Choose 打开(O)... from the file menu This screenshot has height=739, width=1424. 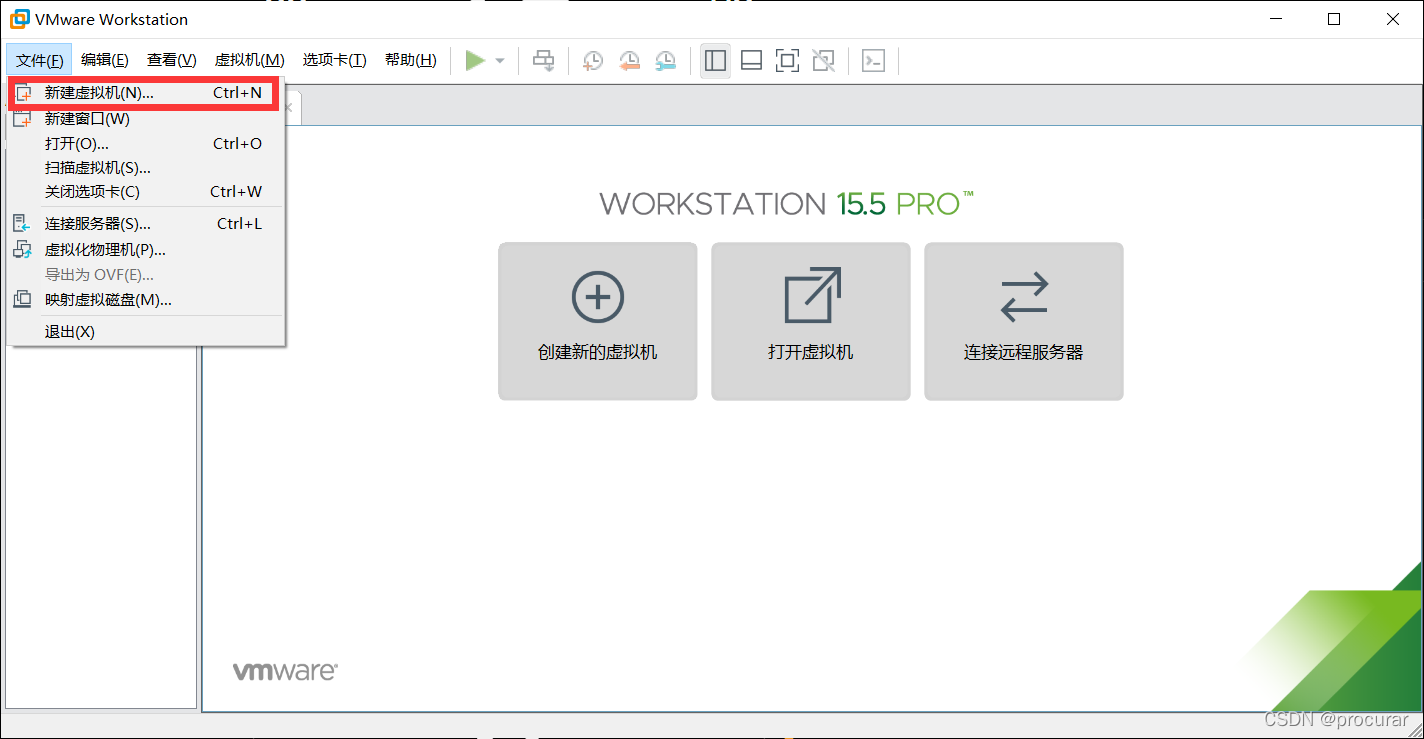(146, 144)
